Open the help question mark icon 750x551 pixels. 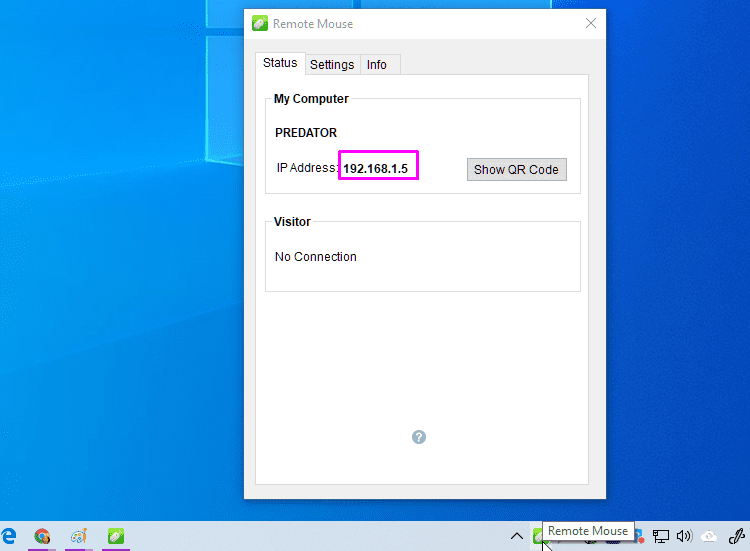pos(419,437)
